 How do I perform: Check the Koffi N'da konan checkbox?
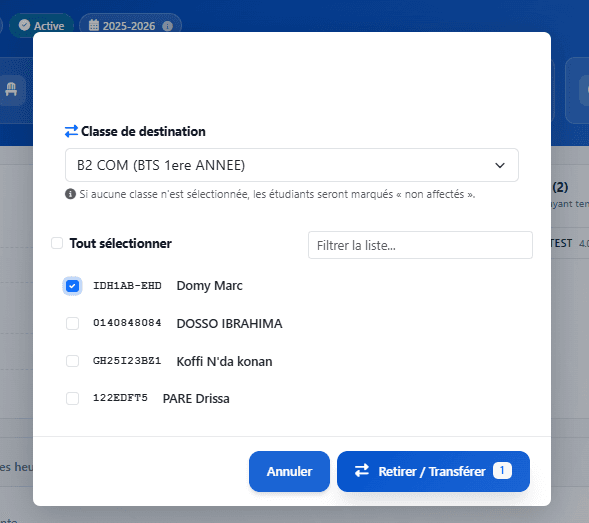[72, 361]
